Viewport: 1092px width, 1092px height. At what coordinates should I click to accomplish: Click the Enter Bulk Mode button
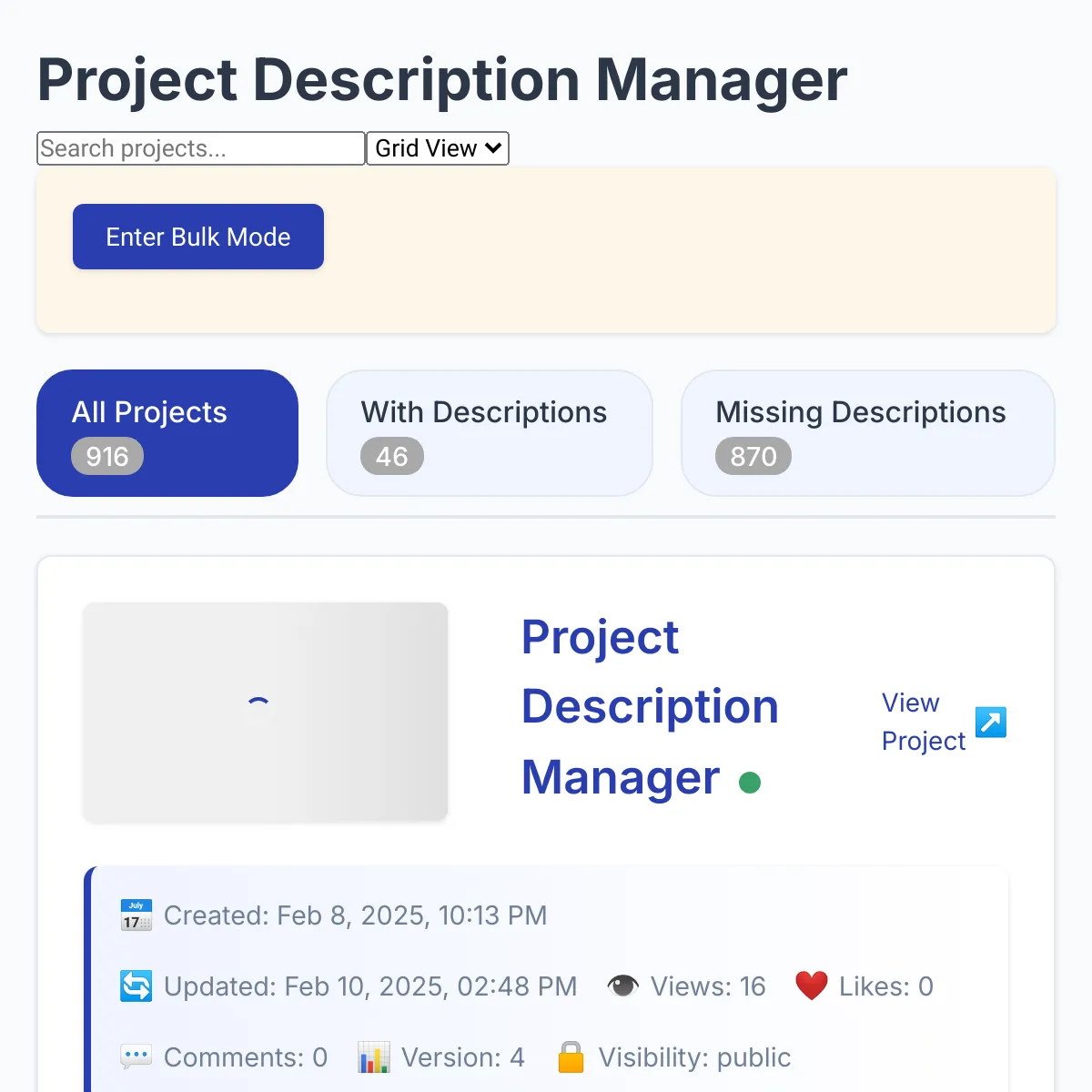coord(198,237)
